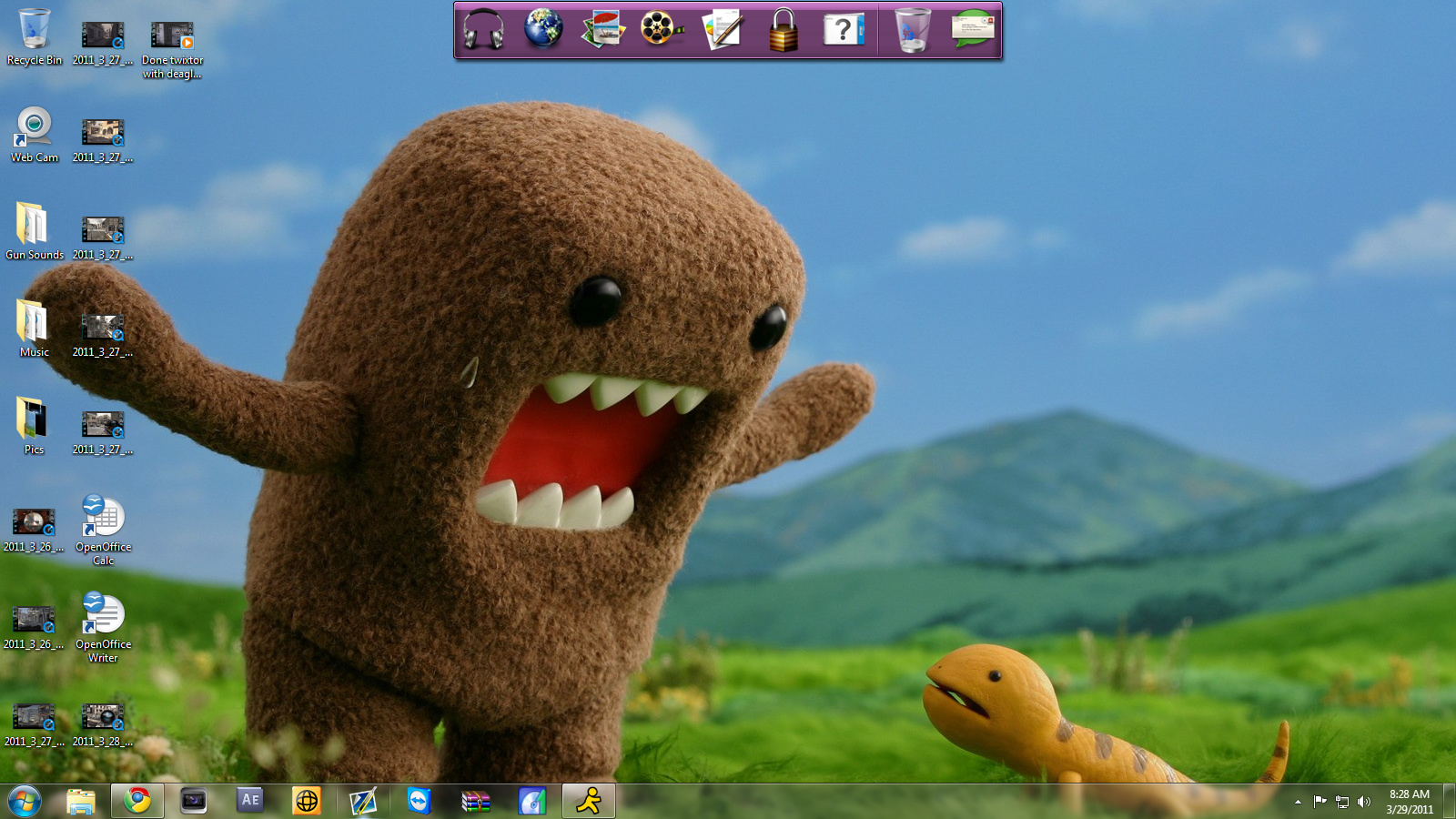The image size is (1456, 819).
Task: Launch TeamViewer from taskbar
Action: (x=420, y=801)
